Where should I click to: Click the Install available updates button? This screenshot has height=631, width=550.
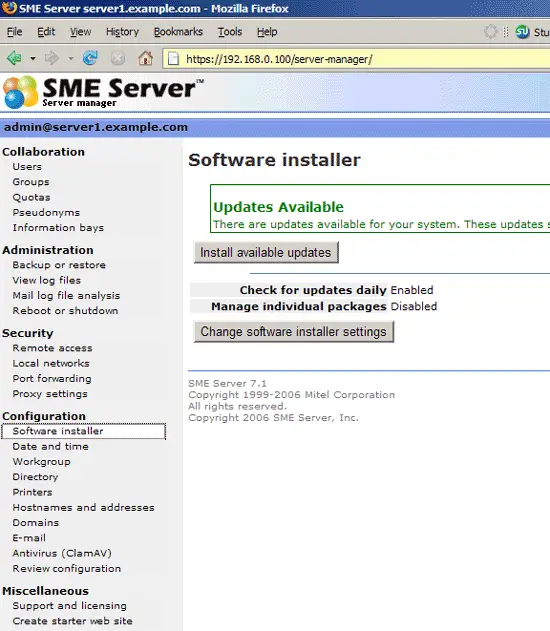(266, 252)
